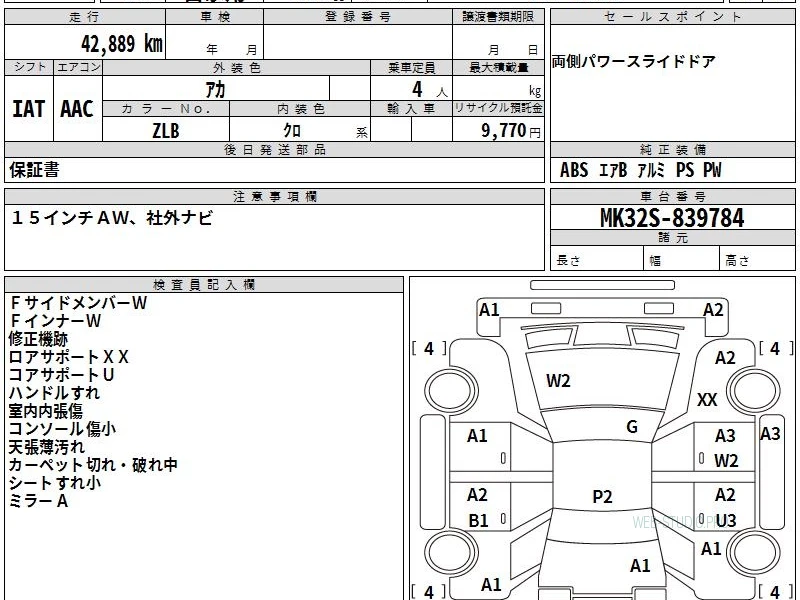Click the コンソール傷小 note
The width and height of the screenshot is (800, 600).
click(x=62, y=429)
